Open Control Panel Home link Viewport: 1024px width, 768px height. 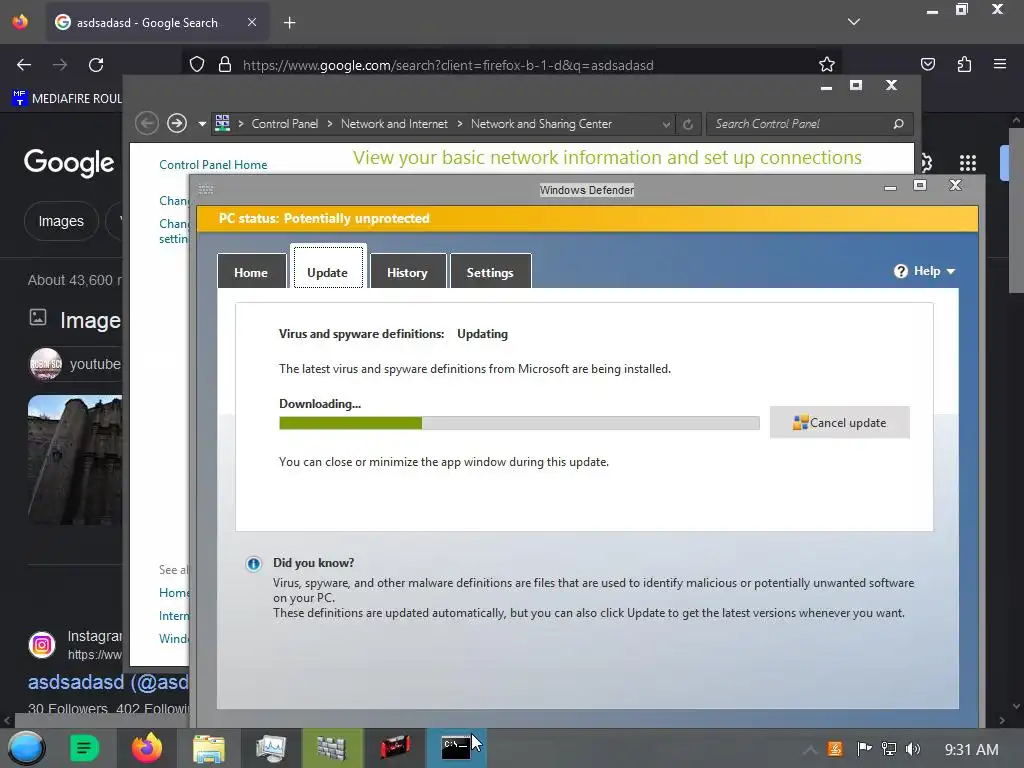click(213, 165)
